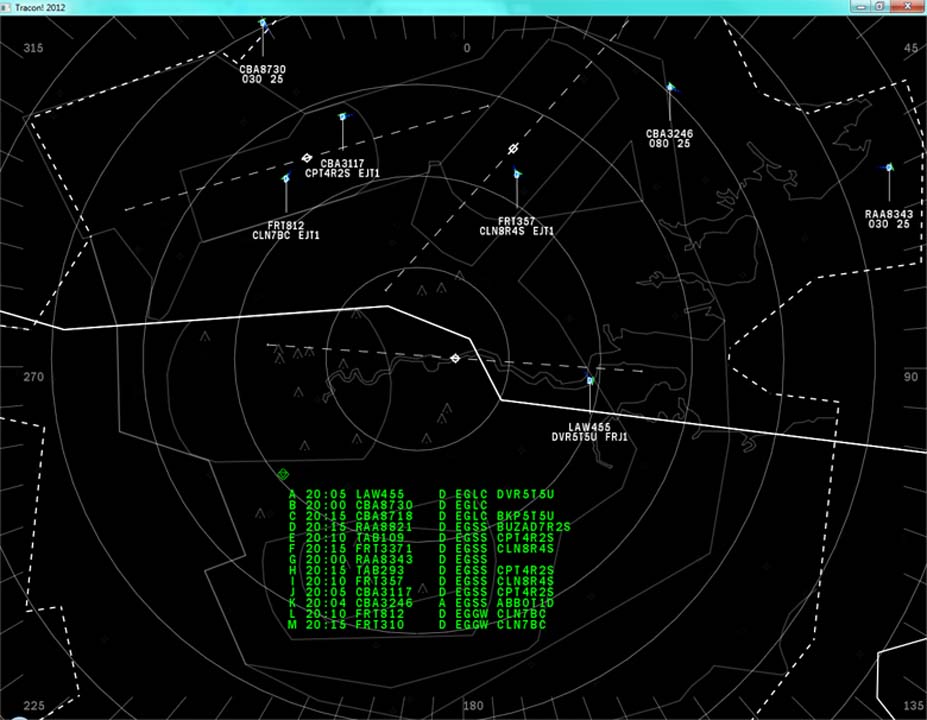The height and width of the screenshot is (720, 927).
Task: Click the 315 compass bearing label
Action: point(34,48)
